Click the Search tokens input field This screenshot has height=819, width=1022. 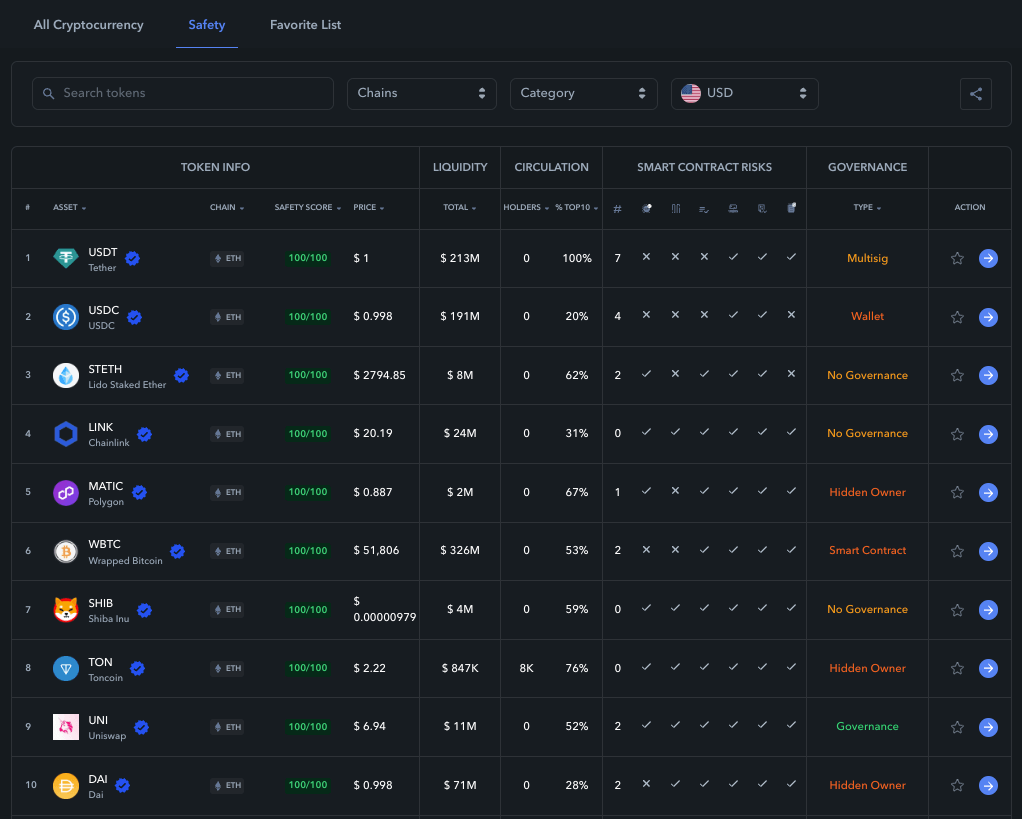click(182, 94)
